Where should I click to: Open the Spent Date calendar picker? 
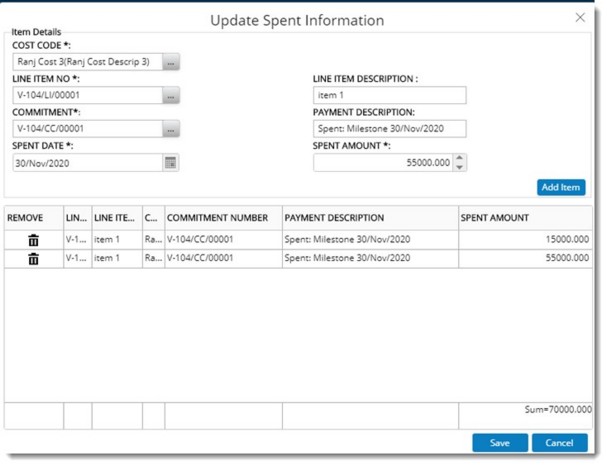(x=171, y=163)
